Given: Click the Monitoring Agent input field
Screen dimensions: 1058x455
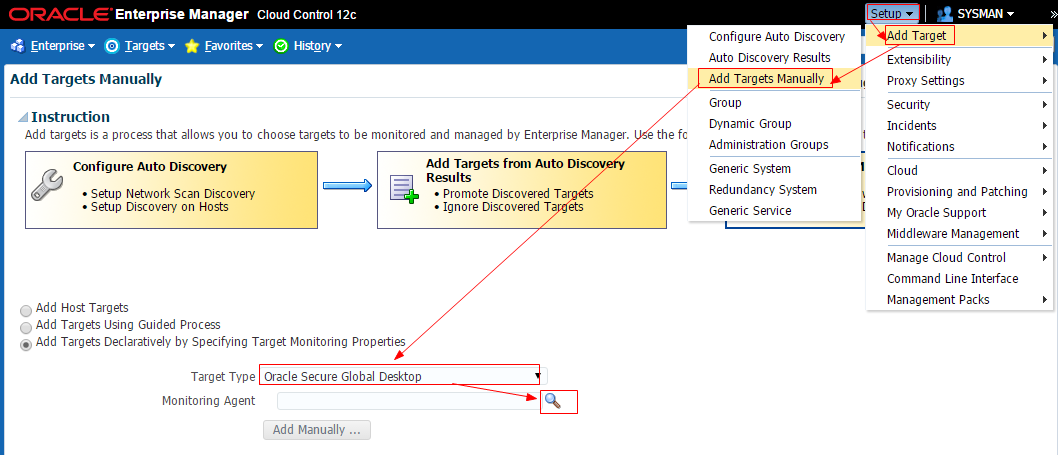Looking at the screenshot, I should coord(408,401).
